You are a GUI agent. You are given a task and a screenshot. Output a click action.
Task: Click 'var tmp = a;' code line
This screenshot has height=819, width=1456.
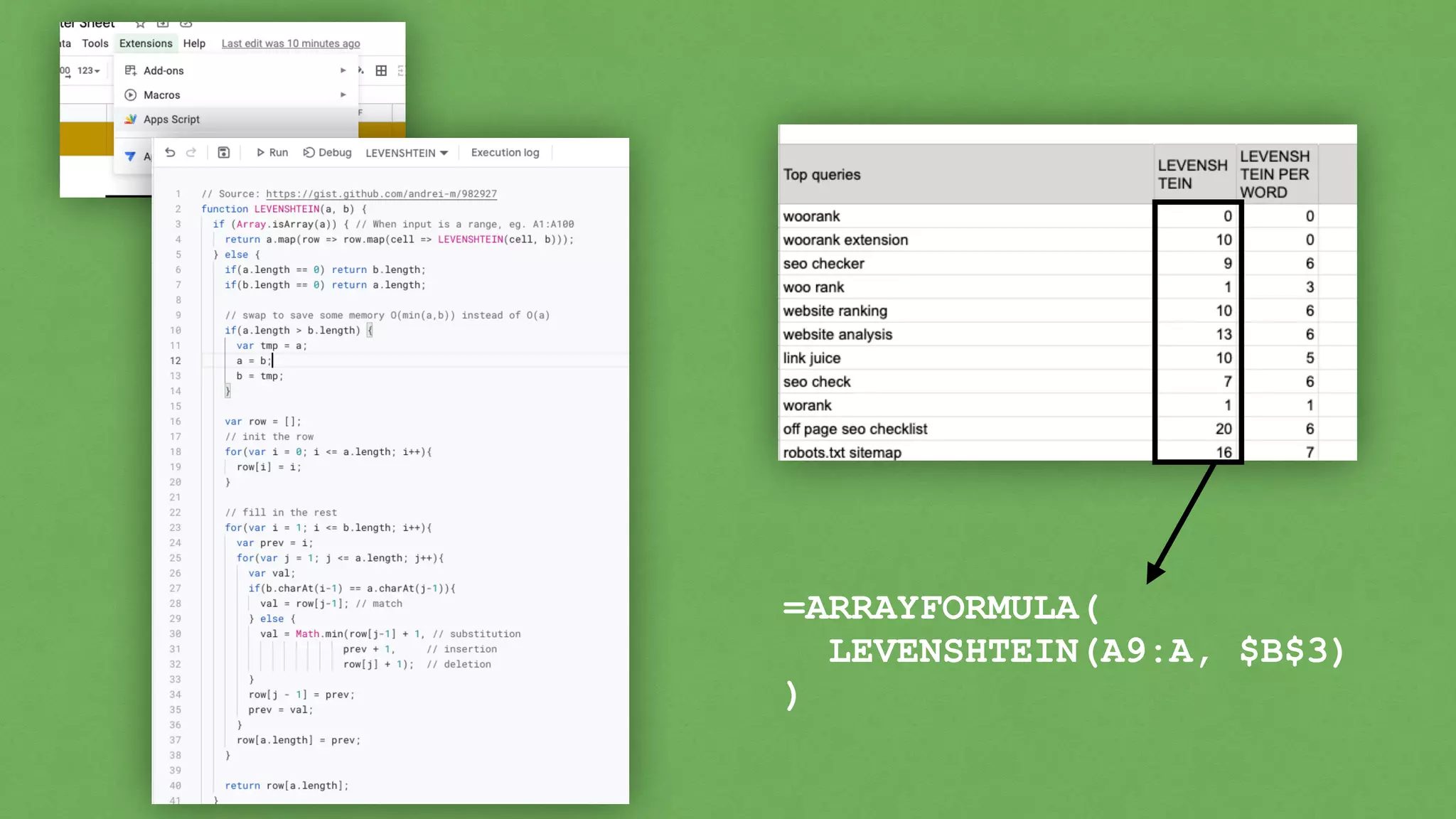click(272, 346)
